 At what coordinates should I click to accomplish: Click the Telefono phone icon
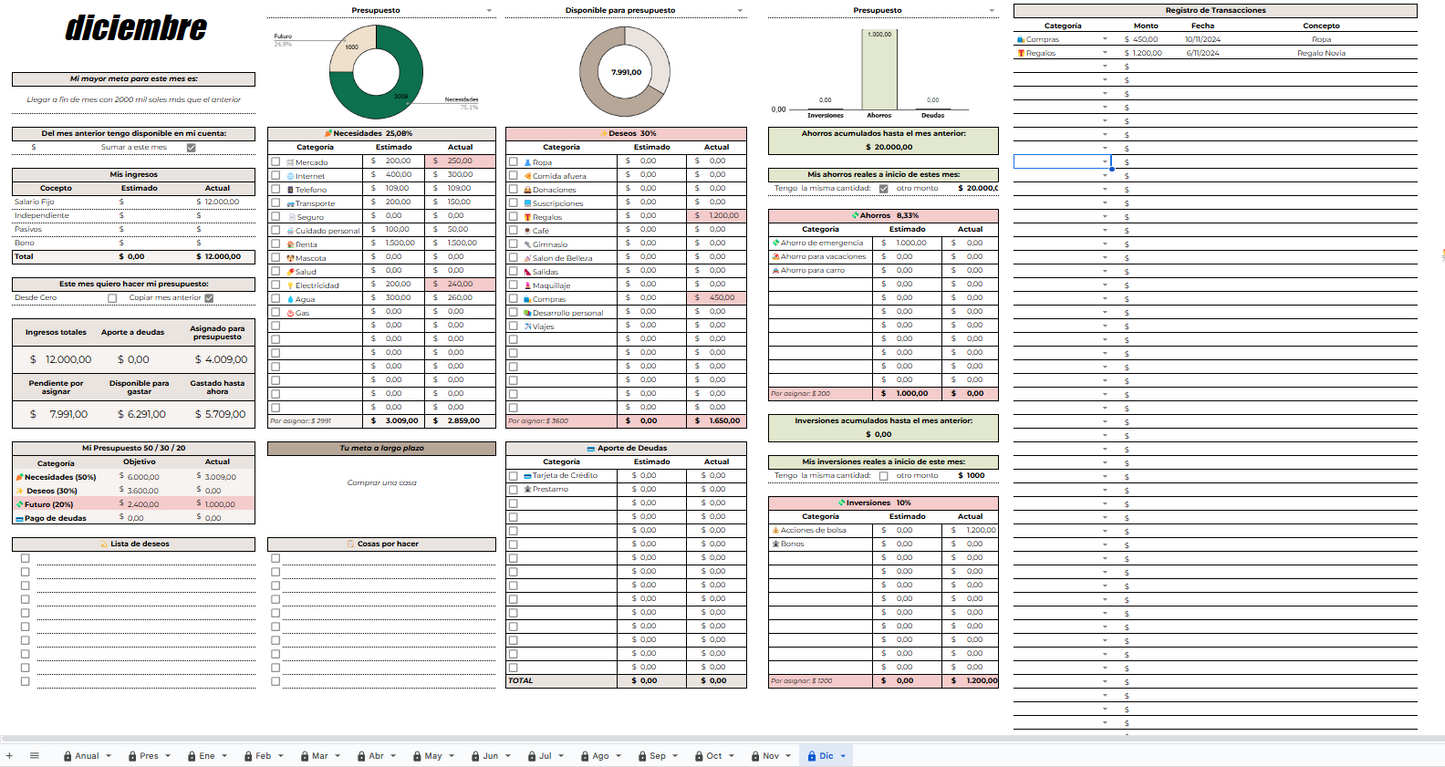click(x=290, y=189)
